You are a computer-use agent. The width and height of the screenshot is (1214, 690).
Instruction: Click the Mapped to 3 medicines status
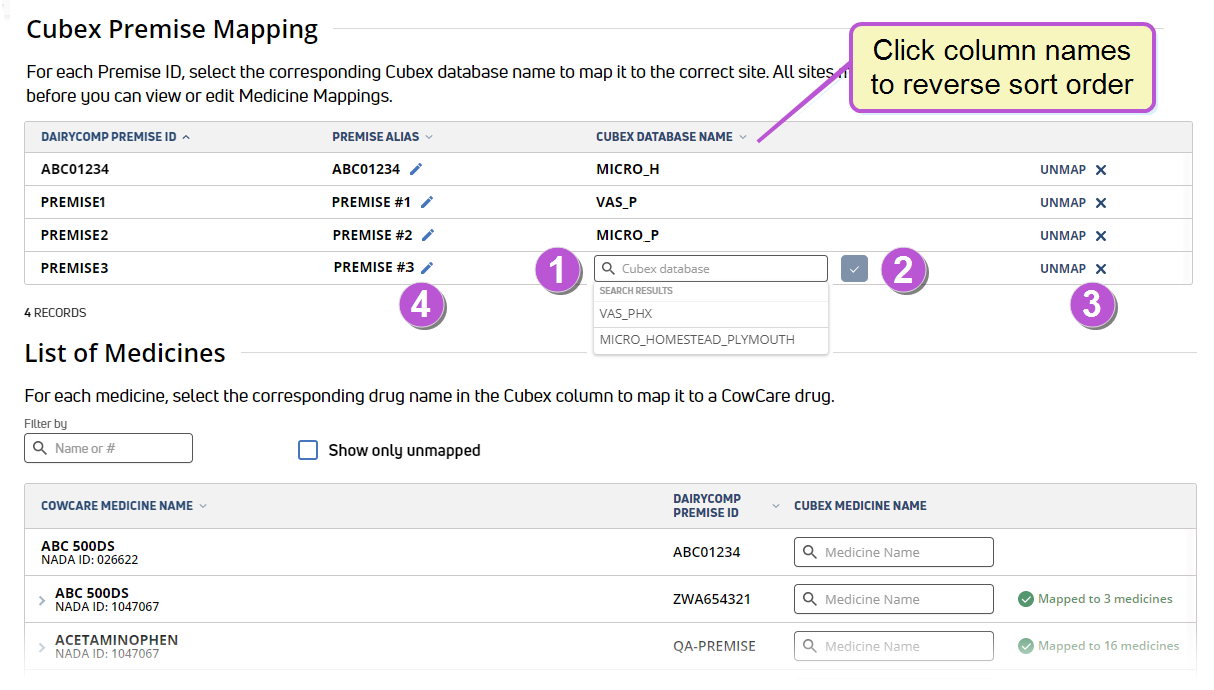(1095, 599)
